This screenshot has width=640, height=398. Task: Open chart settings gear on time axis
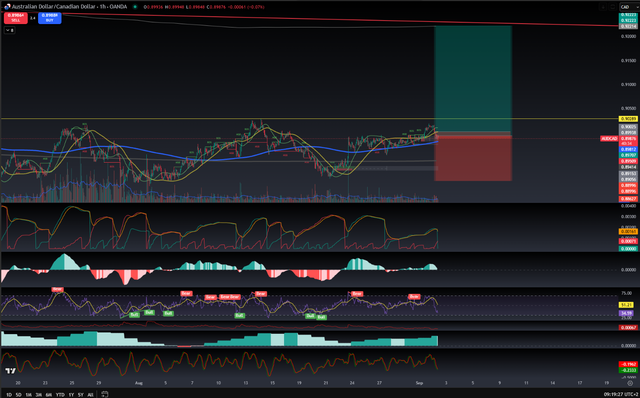pyautogui.click(x=630, y=383)
